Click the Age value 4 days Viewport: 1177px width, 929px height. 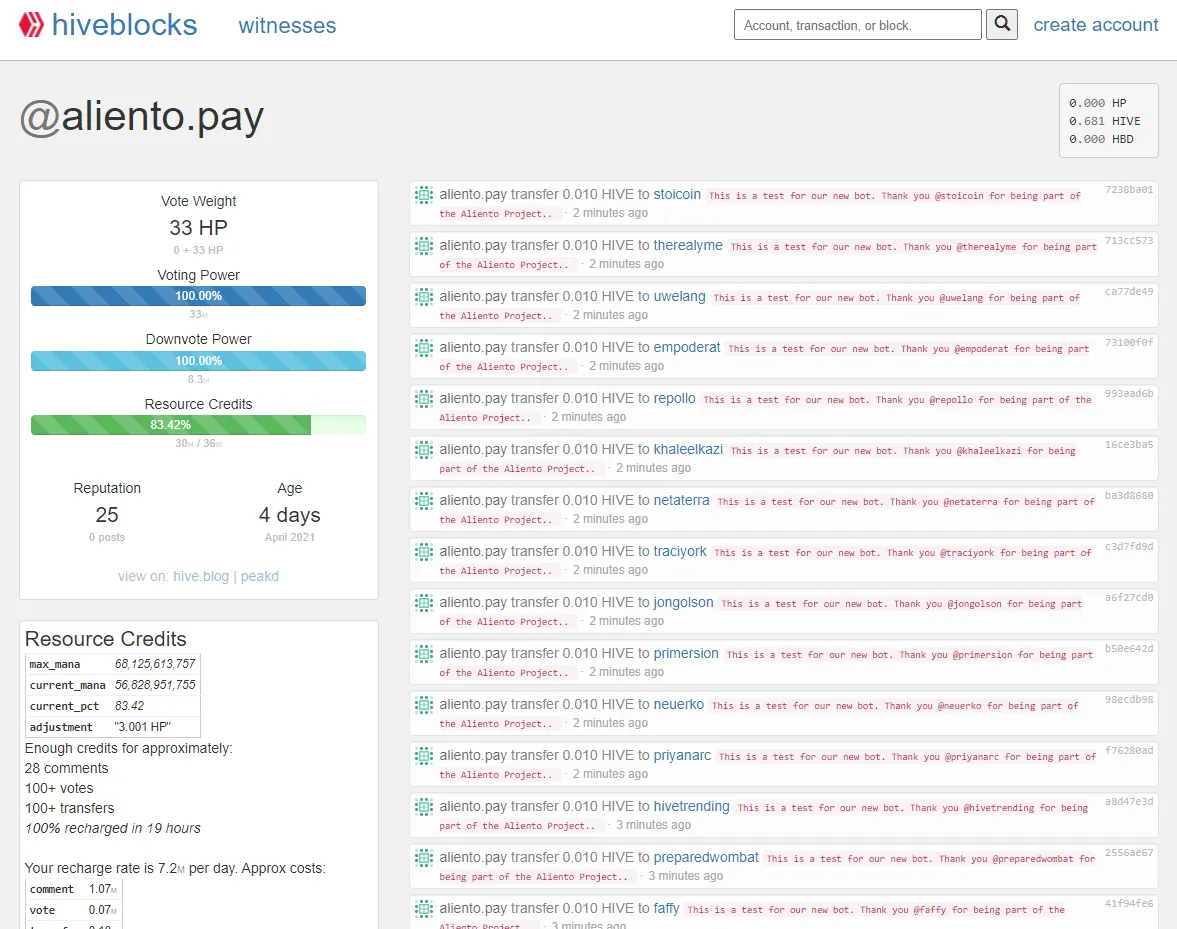pyautogui.click(x=290, y=515)
